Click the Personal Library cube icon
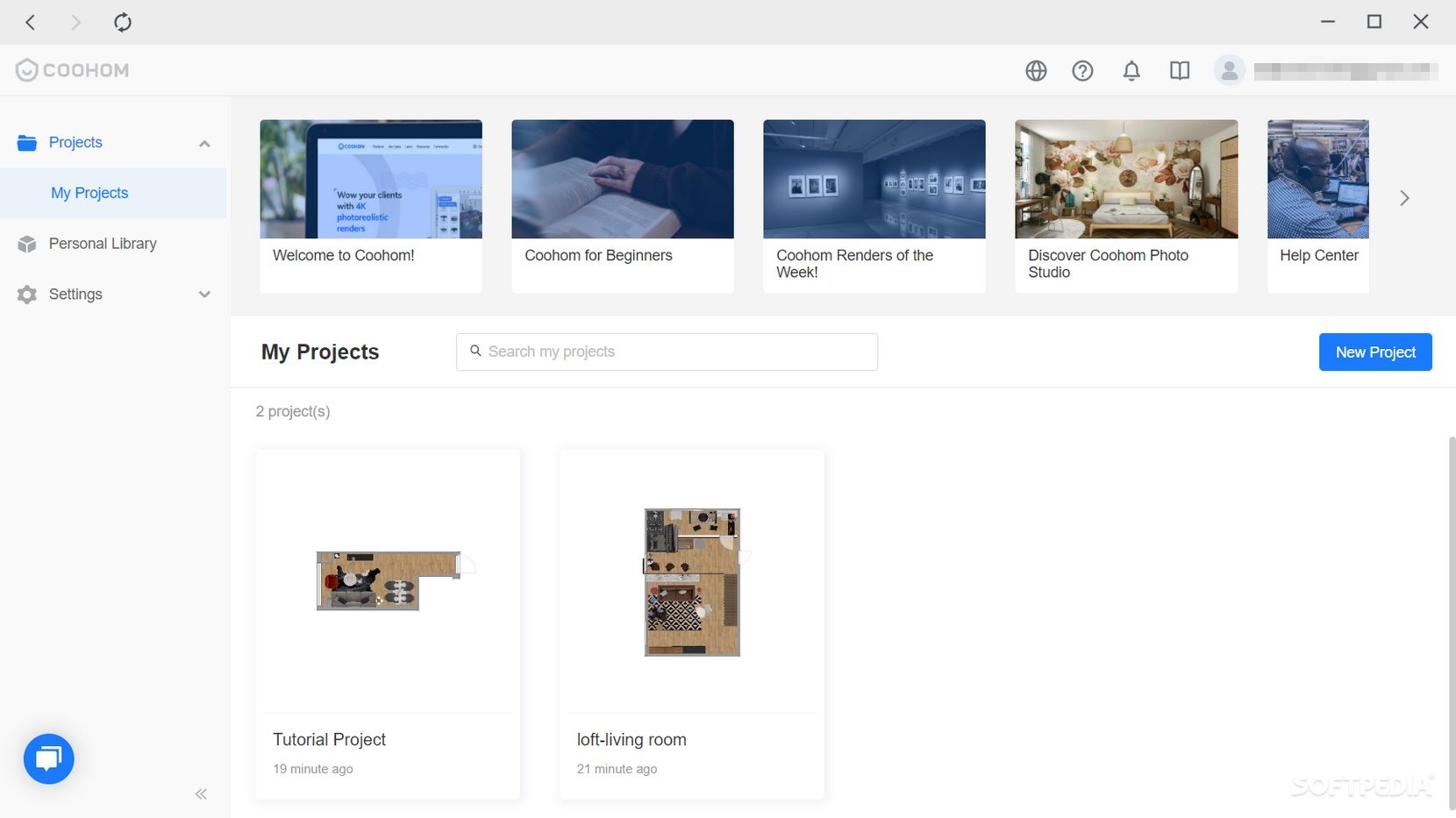Viewport: 1456px width, 818px height. 27,244
